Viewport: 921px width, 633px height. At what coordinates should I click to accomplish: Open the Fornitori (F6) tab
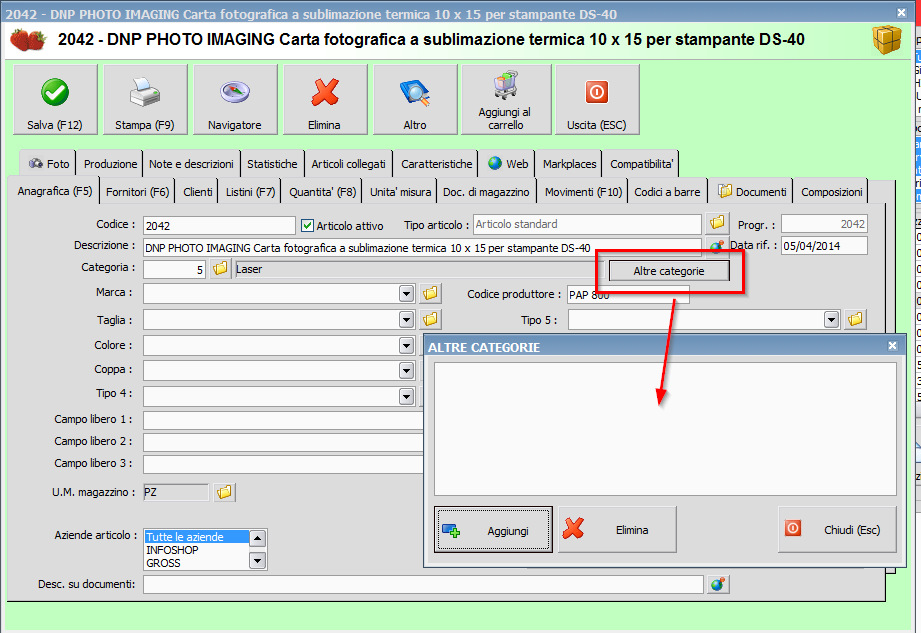click(x=137, y=192)
